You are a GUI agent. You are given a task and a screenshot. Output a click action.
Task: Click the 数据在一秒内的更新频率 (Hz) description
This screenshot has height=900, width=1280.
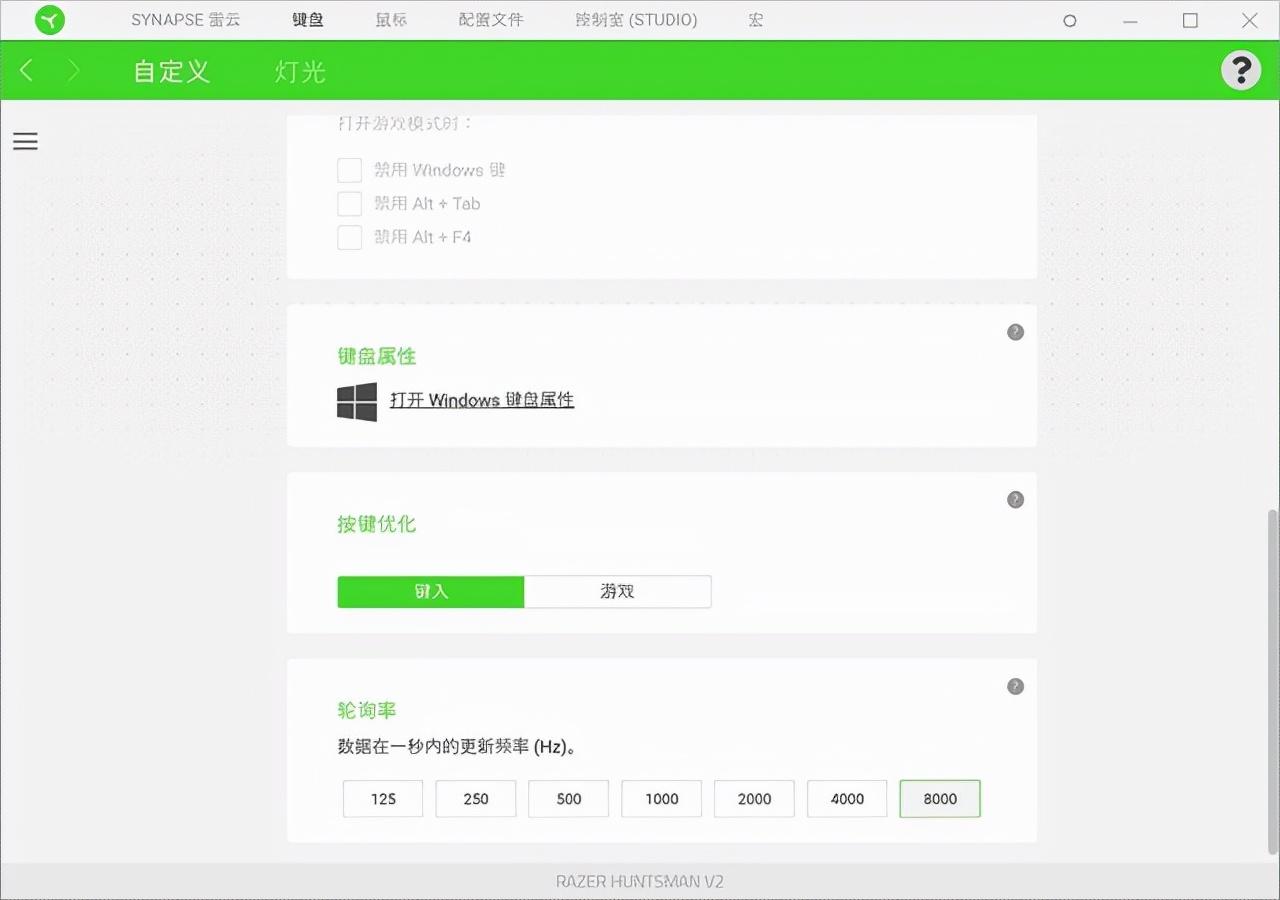tap(457, 746)
